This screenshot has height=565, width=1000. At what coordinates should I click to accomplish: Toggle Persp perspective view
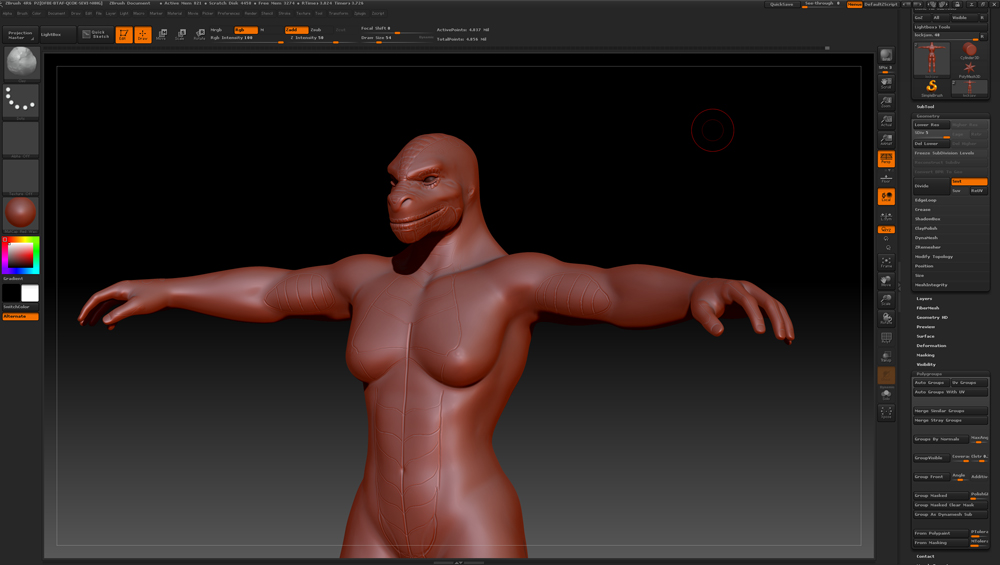(x=886, y=159)
